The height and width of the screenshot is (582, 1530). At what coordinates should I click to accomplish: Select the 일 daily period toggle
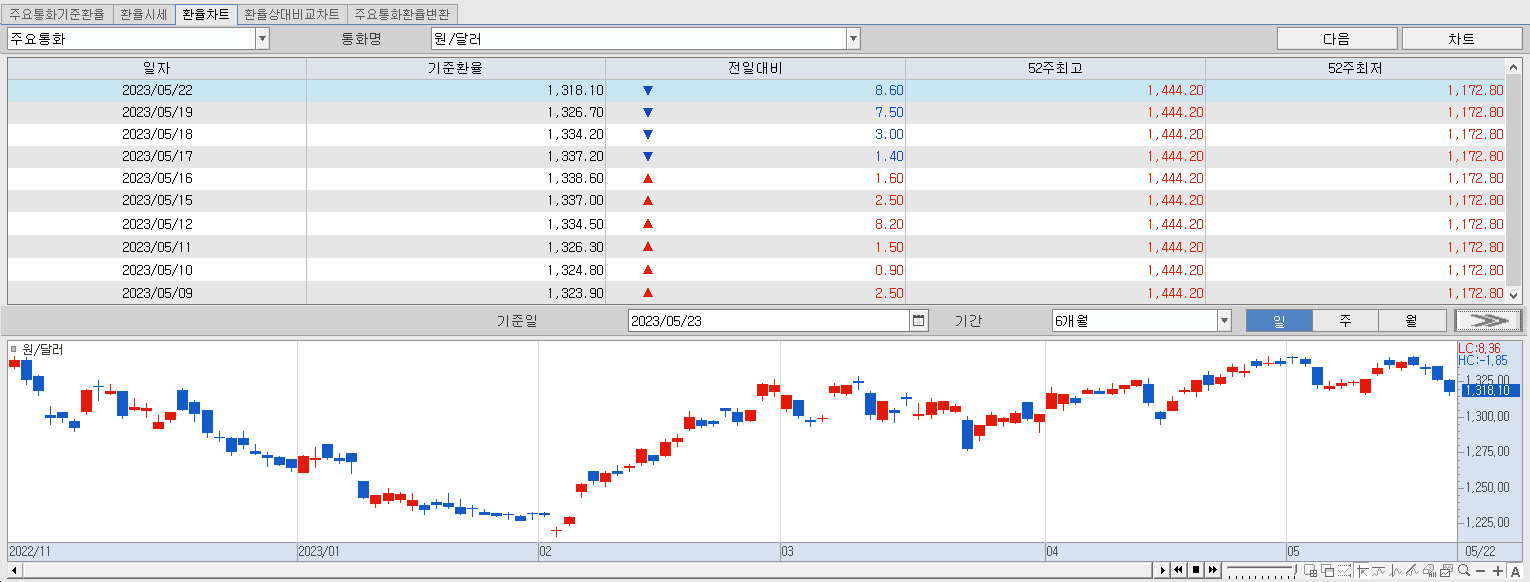point(1279,321)
